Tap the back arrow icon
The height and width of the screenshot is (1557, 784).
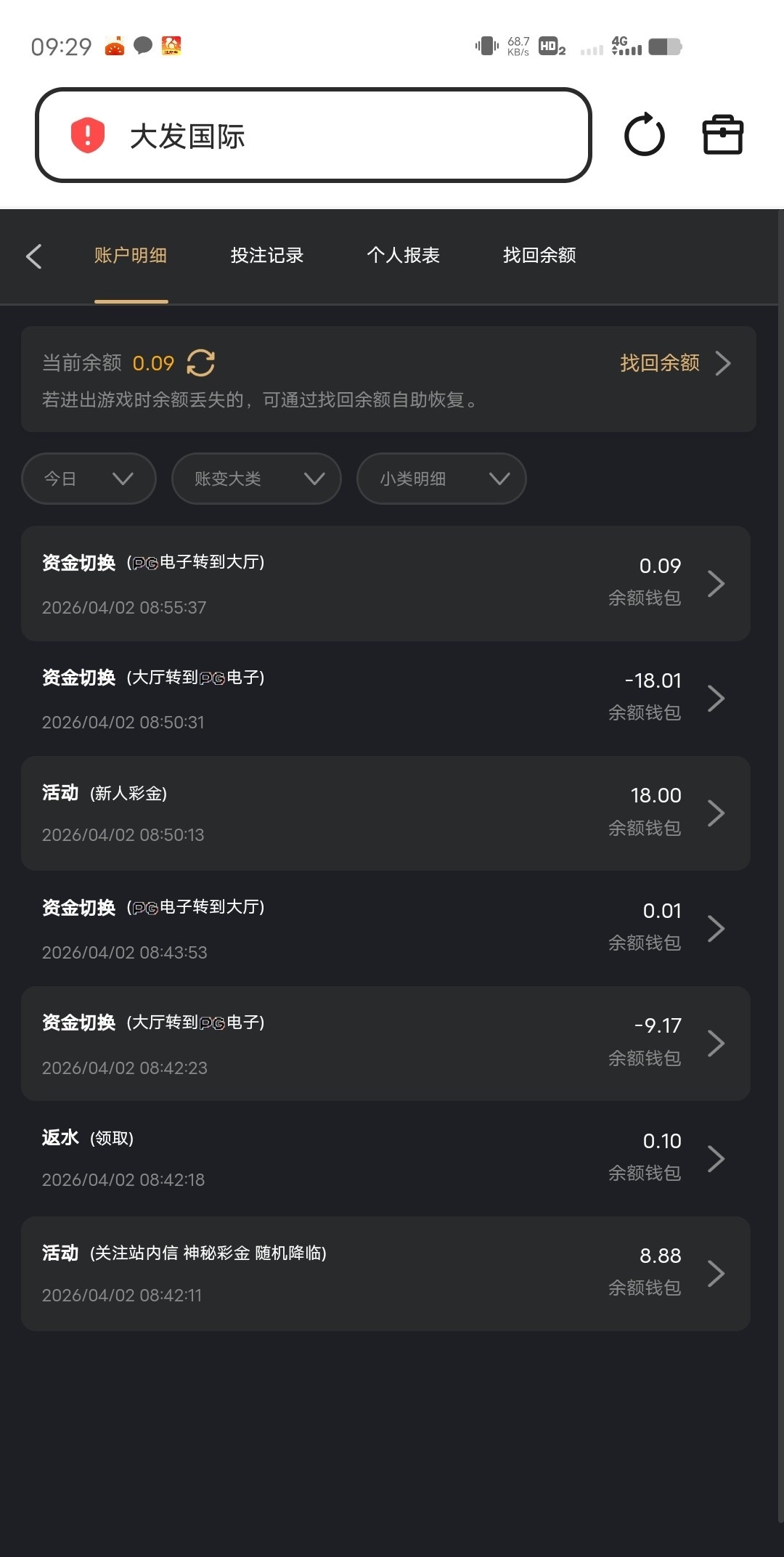pos(34,256)
